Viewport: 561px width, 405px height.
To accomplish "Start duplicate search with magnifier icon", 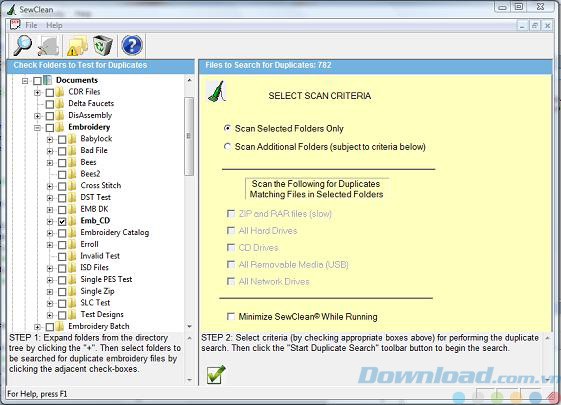I will click(23, 45).
